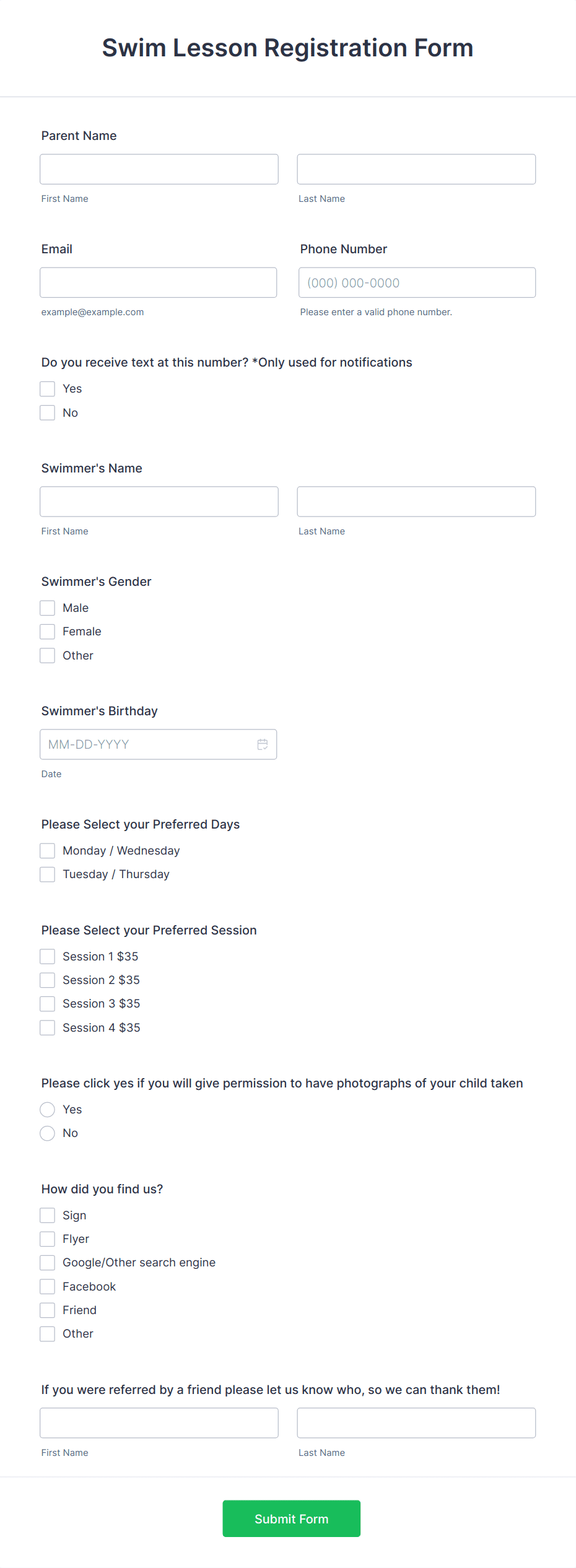576x1568 pixels.
Task: Check the Female gender checkbox
Action: click(47, 631)
